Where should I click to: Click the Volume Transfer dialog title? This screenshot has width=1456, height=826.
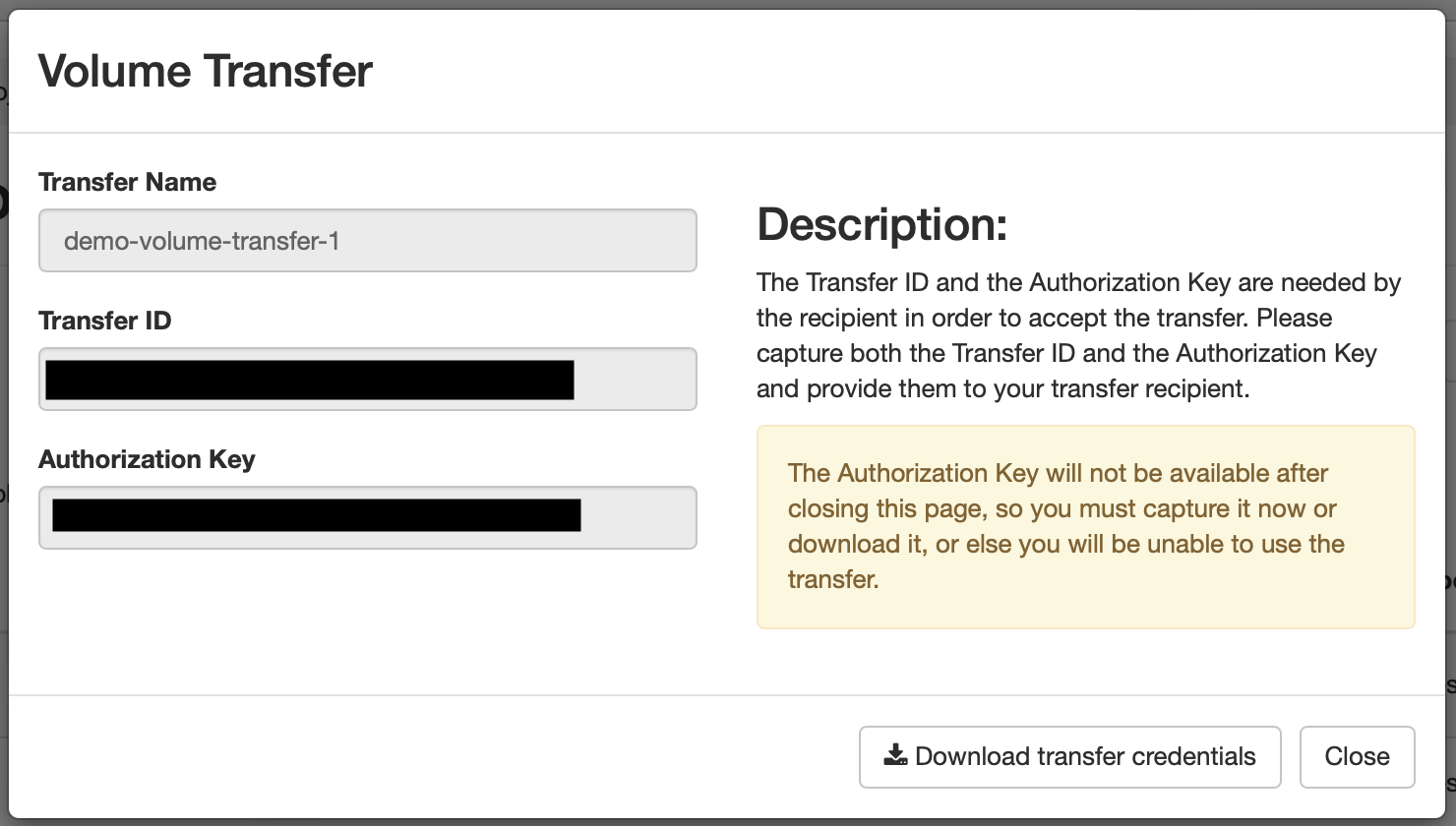point(205,71)
